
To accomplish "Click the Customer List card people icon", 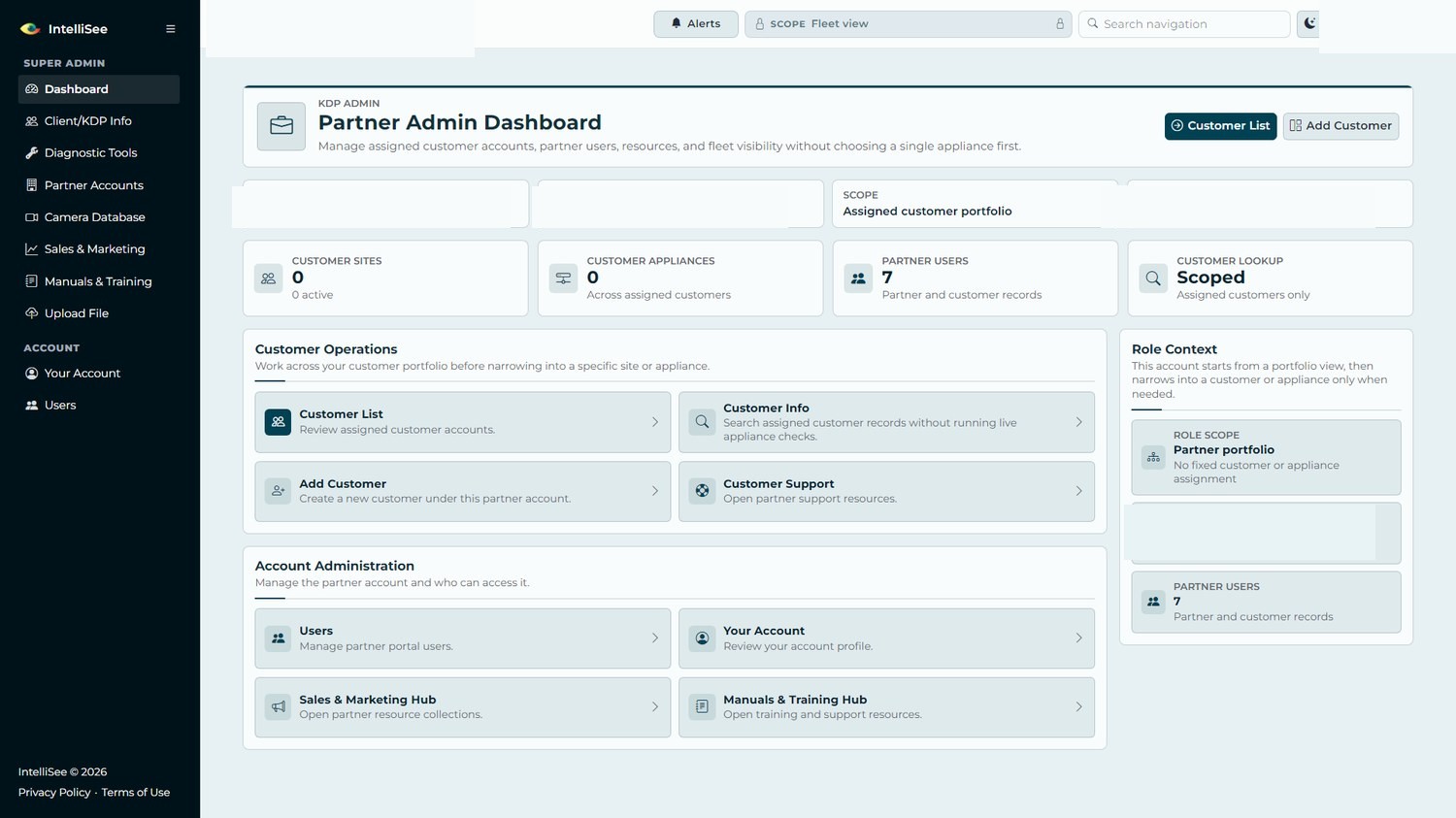I will tap(279, 422).
